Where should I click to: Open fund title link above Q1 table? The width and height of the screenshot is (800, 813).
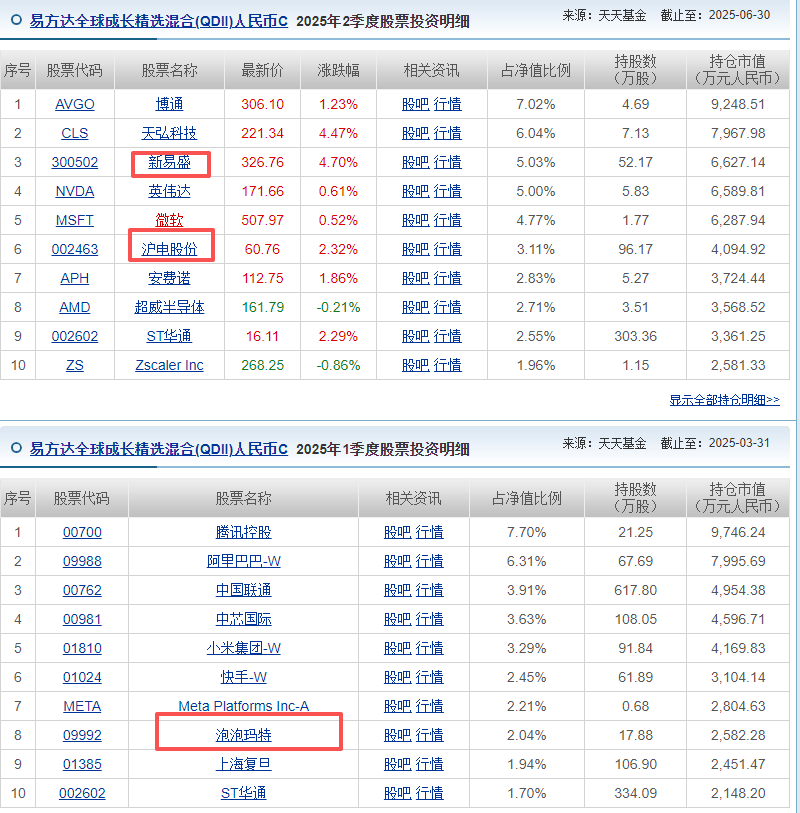click(x=159, y=449)
